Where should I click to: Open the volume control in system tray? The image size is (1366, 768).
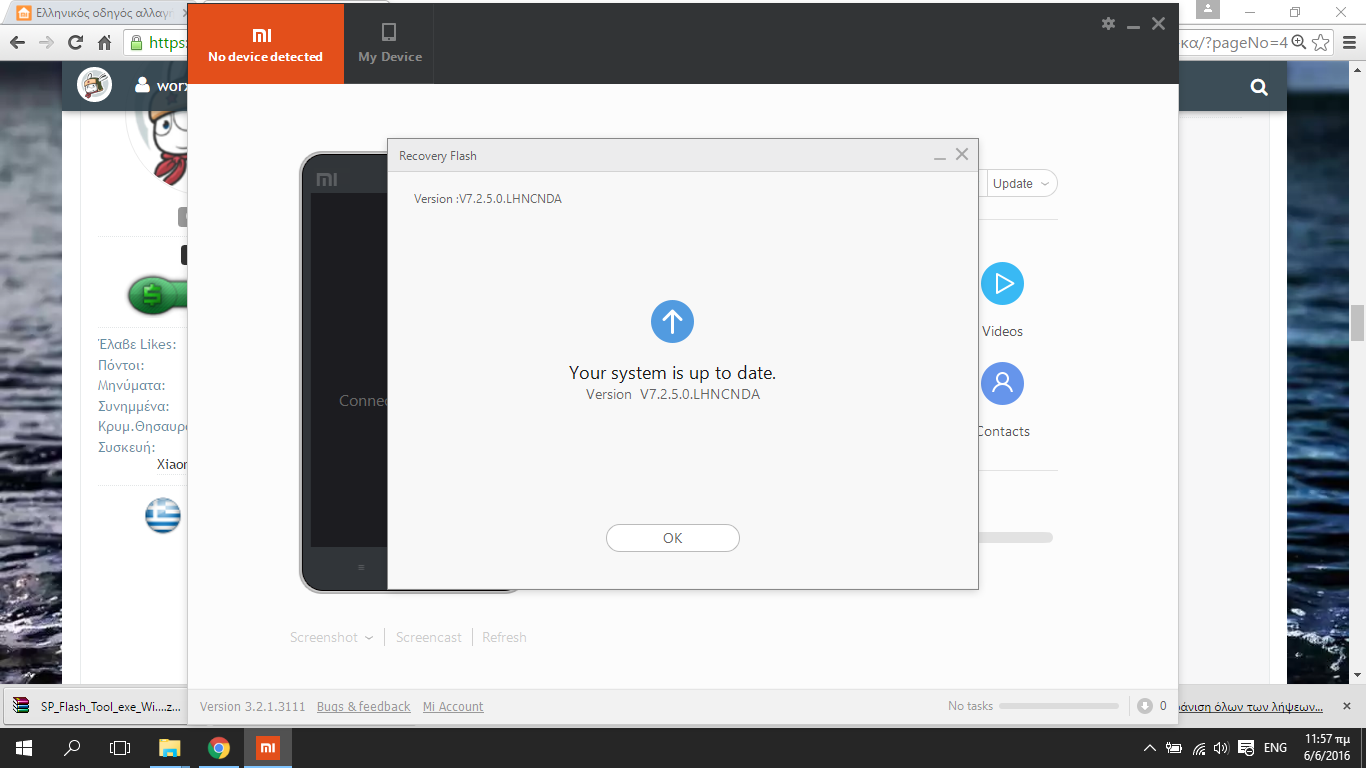(x=1220, y=748)
